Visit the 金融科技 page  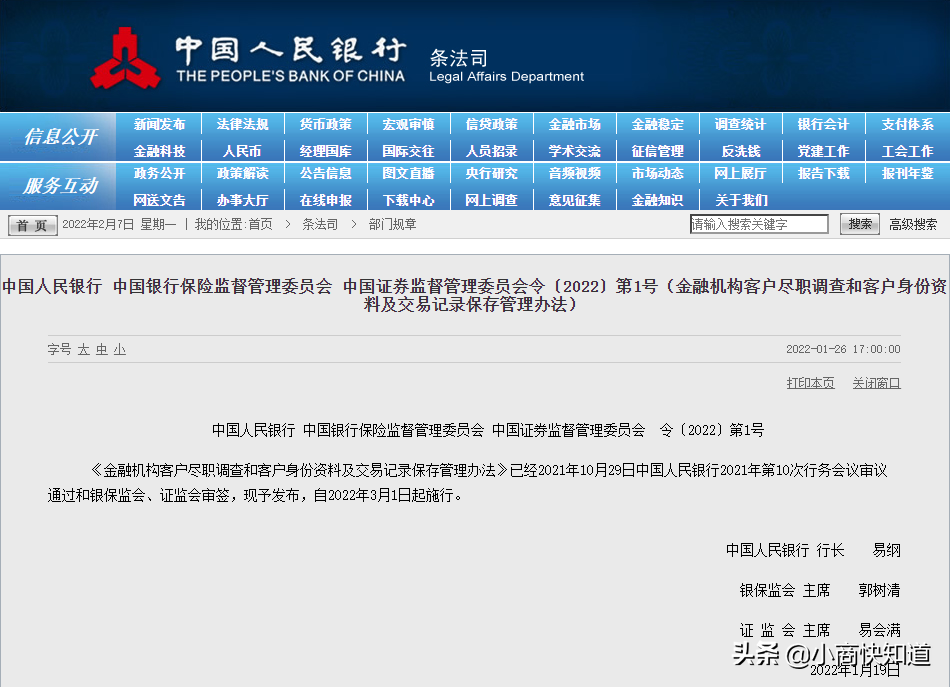[x=159, y=151]
